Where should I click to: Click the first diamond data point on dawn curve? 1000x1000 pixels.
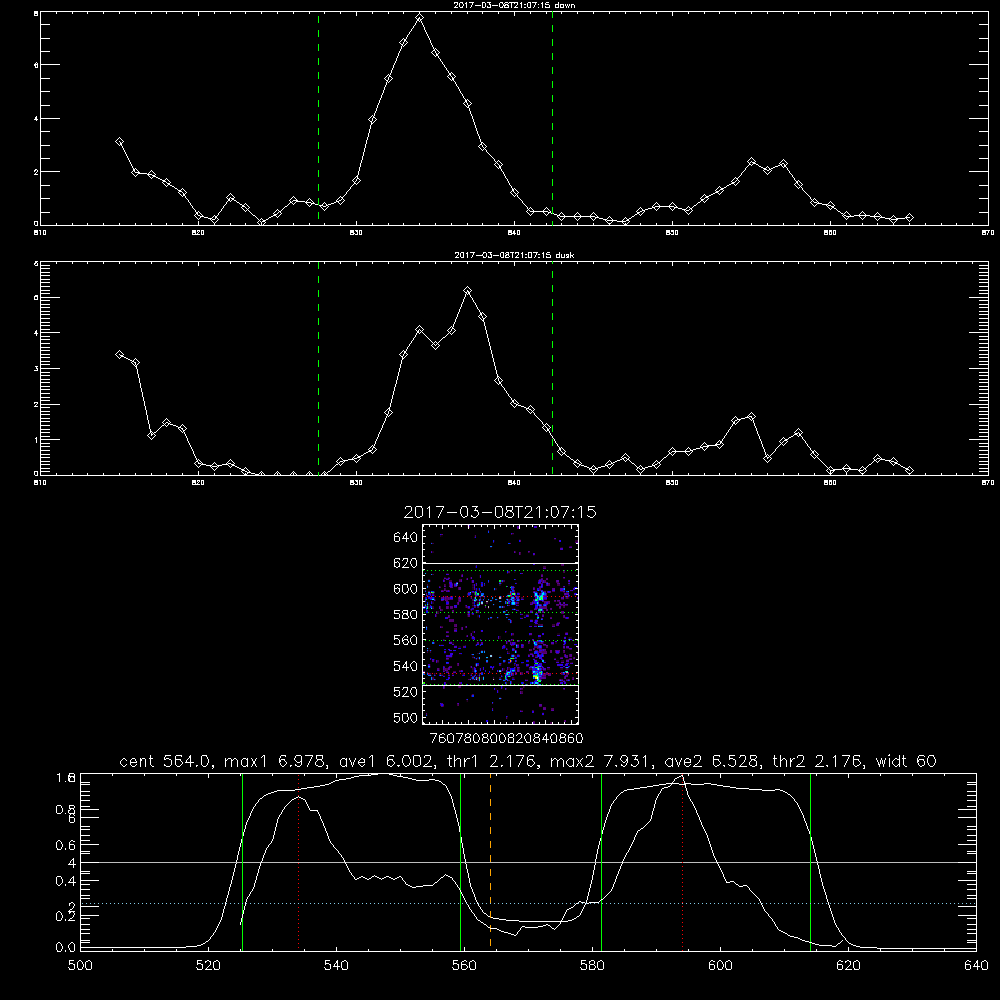point(119,142)
